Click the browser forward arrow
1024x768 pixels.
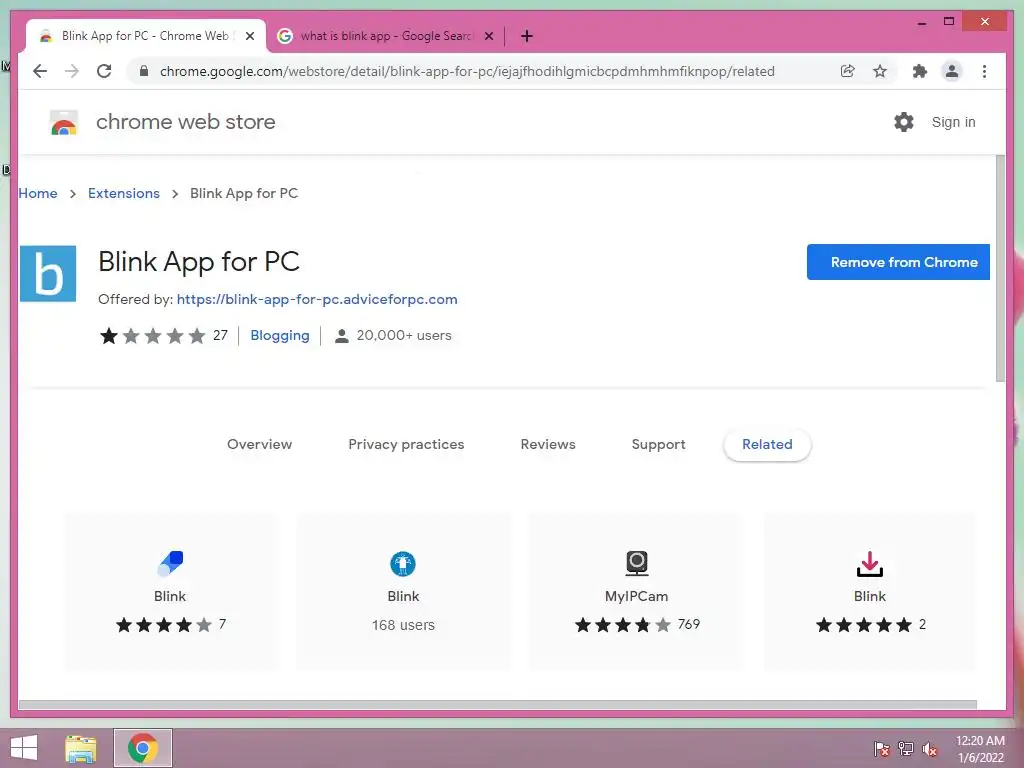[72, 71]
